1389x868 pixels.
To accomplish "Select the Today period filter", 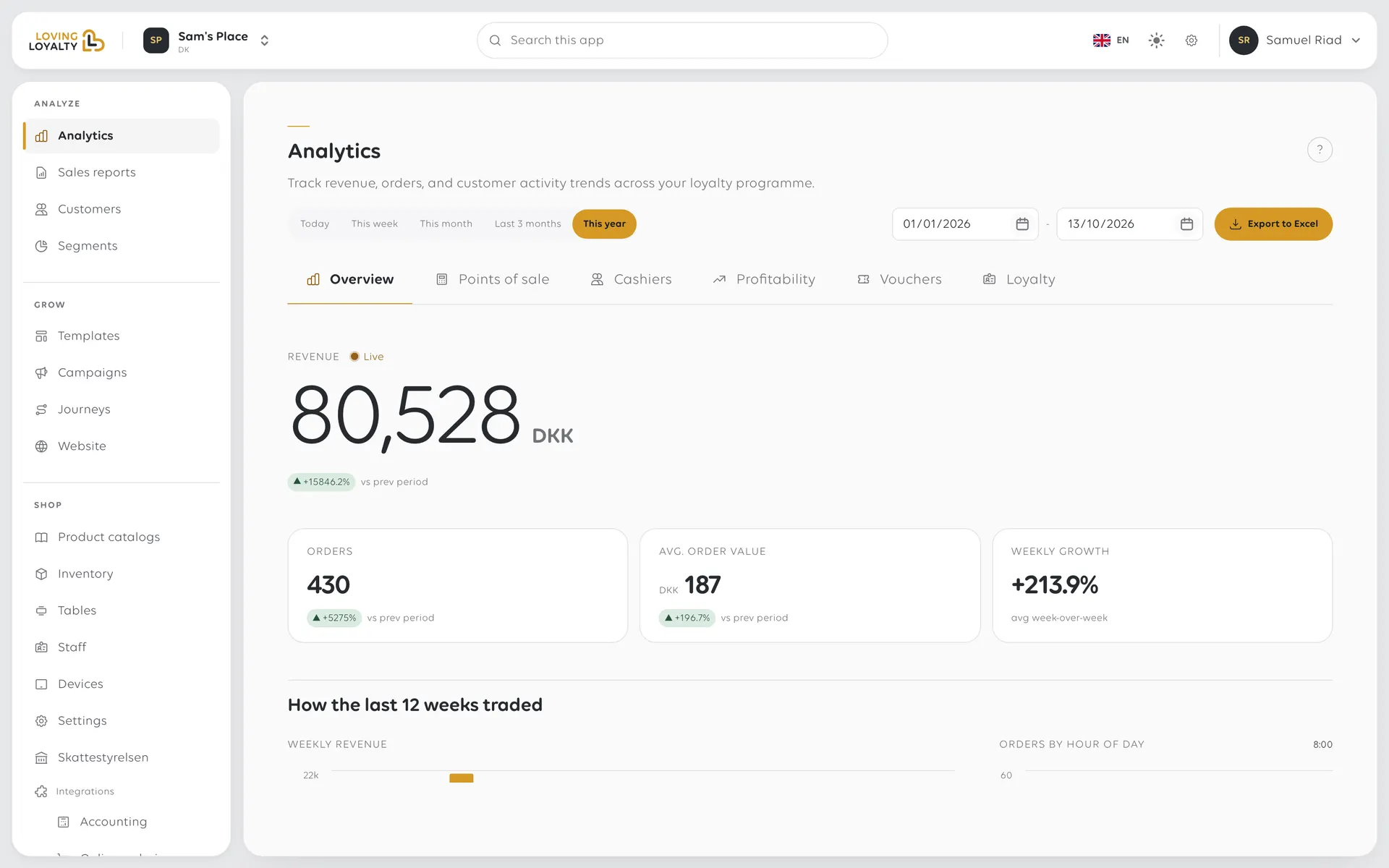I will (x=315, y=224).
